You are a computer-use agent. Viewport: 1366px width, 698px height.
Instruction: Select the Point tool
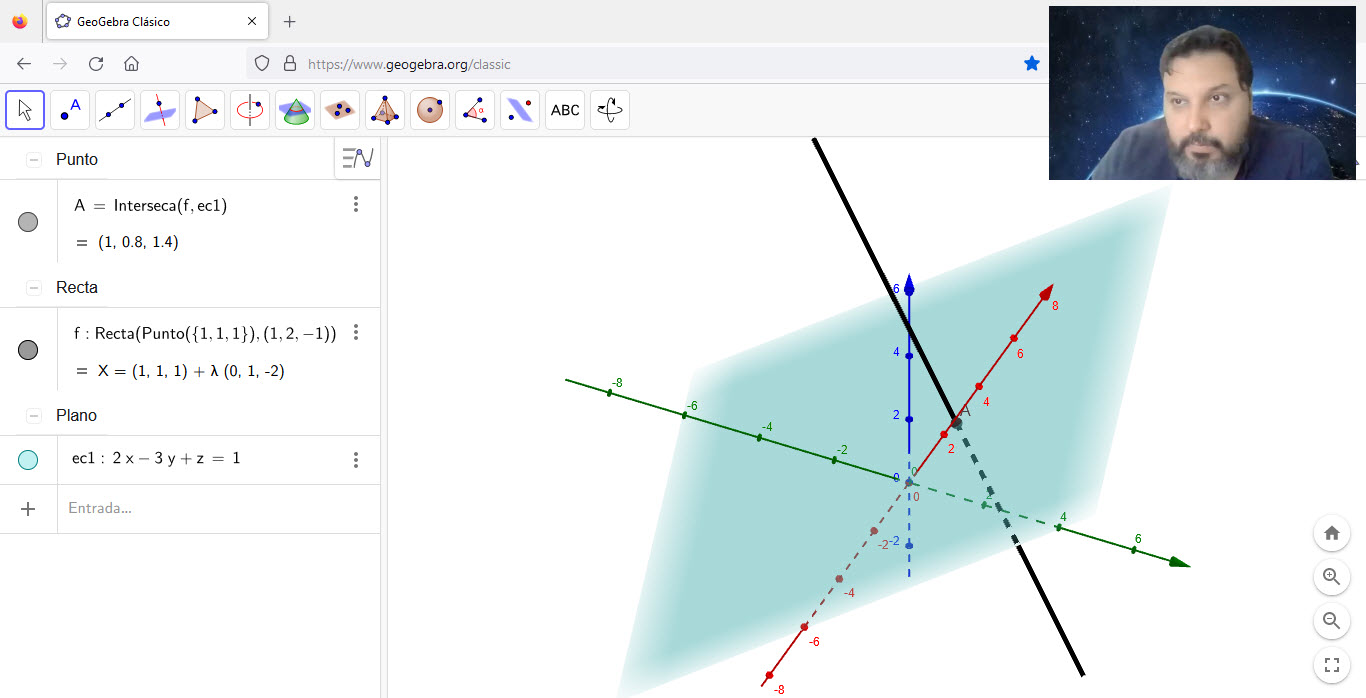(70, 110)
